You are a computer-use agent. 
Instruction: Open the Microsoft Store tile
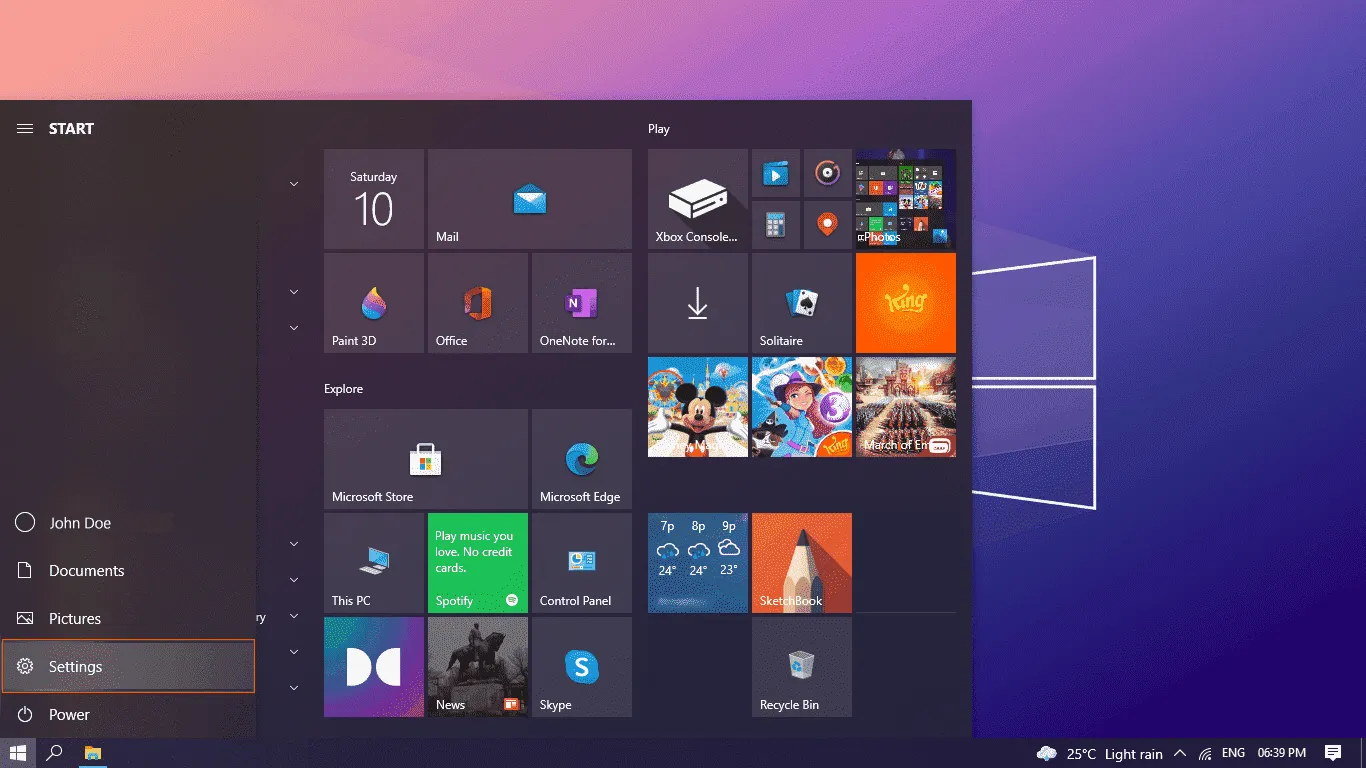(426, 459)
